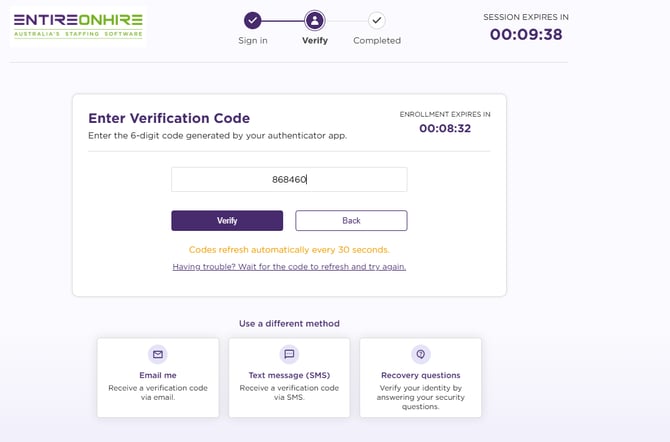Select the Sign in step label
The height and width of the screenshot is (442, 670).
pos(253,41)
